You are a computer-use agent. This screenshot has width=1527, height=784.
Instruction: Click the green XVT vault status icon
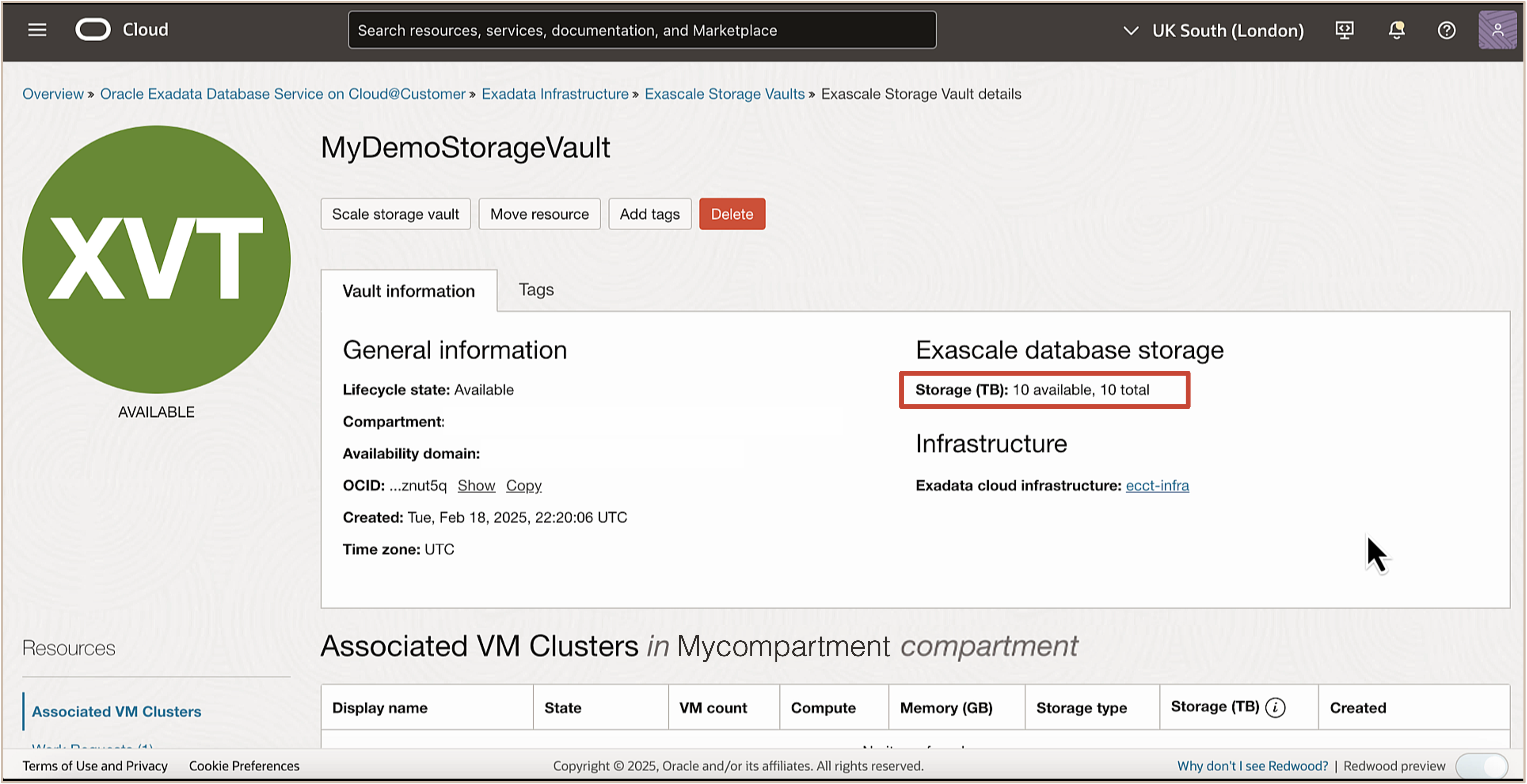point(156,259)
